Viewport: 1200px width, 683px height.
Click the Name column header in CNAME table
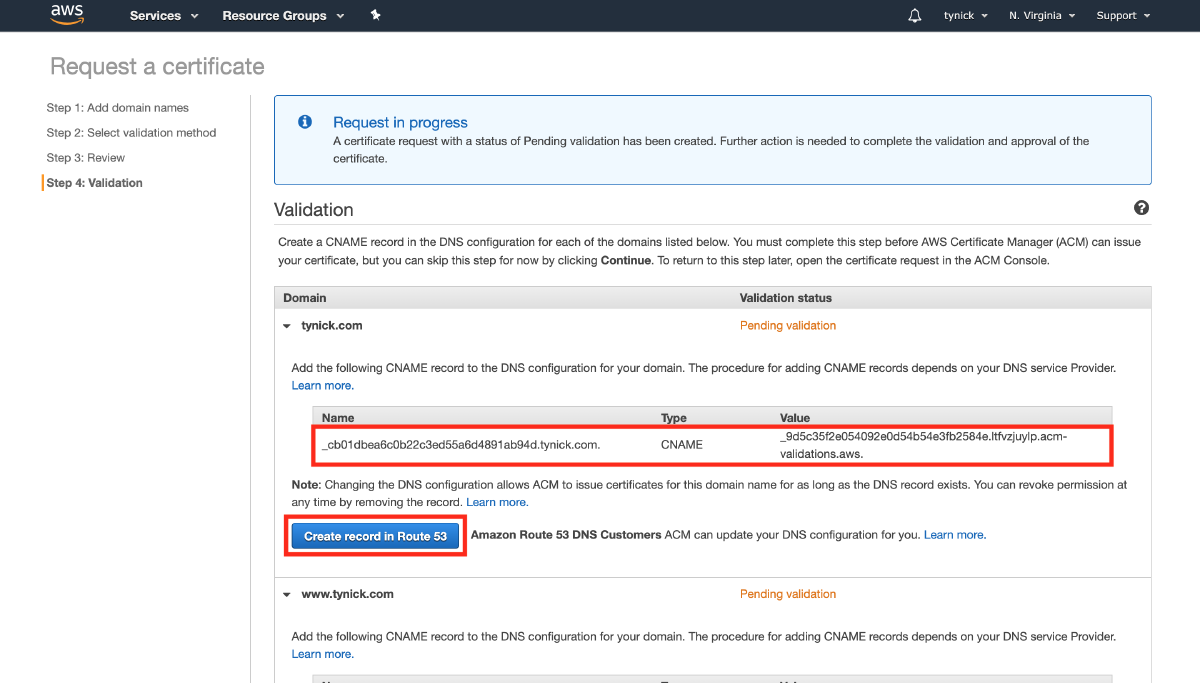[x=338, y=418]
